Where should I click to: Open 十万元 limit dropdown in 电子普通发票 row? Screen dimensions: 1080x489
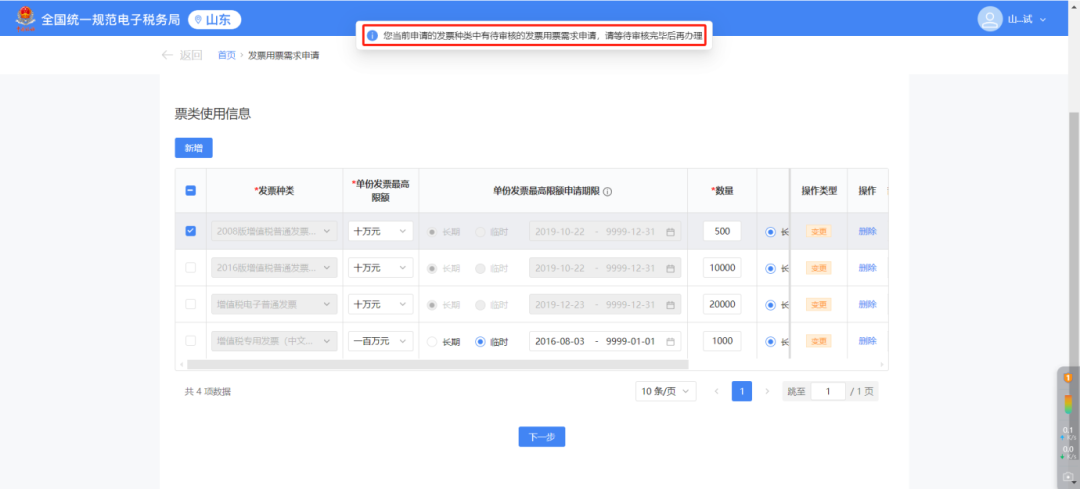click(381, 304)
